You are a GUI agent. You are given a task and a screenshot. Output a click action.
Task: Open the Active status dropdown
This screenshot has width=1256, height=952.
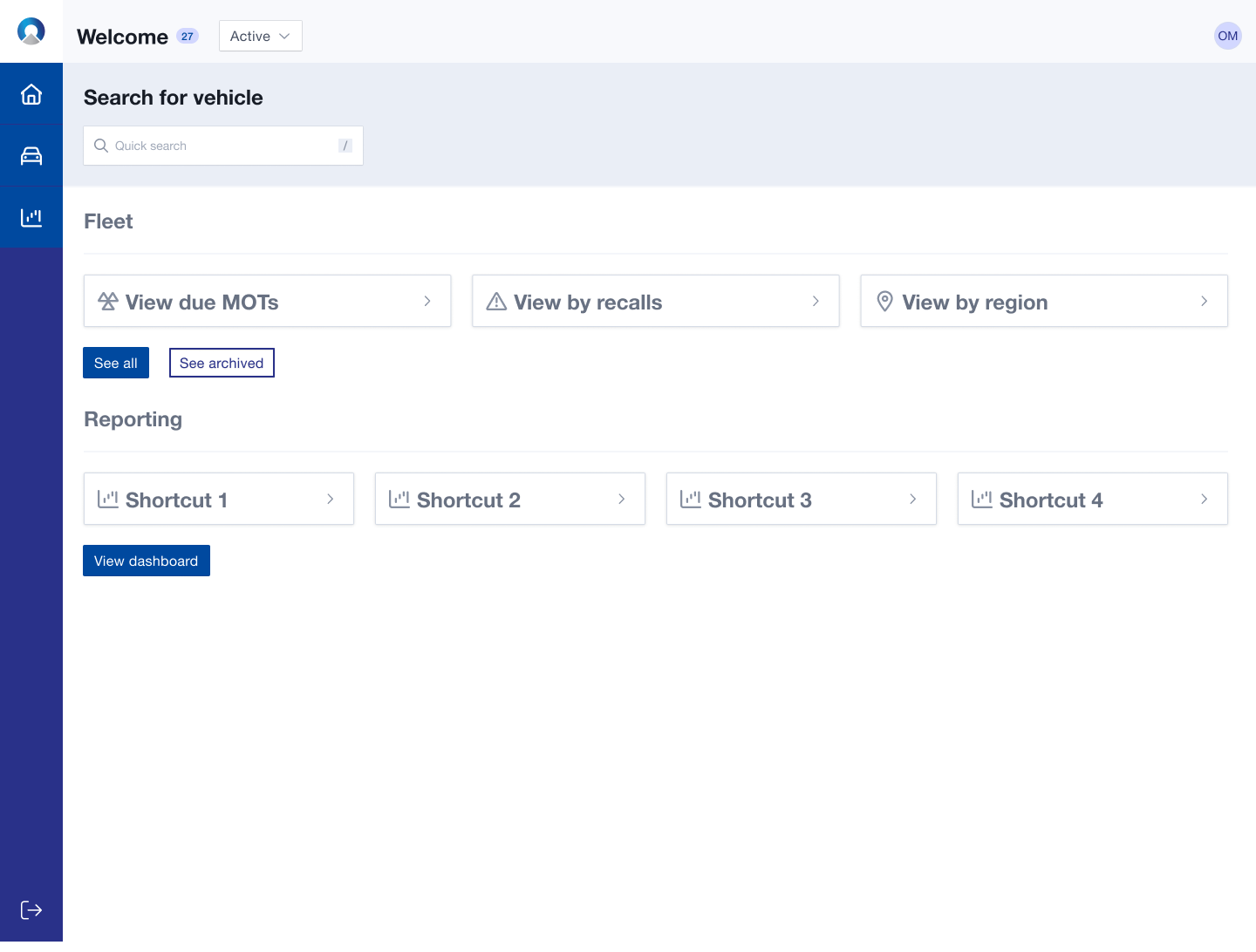[260, 36]
